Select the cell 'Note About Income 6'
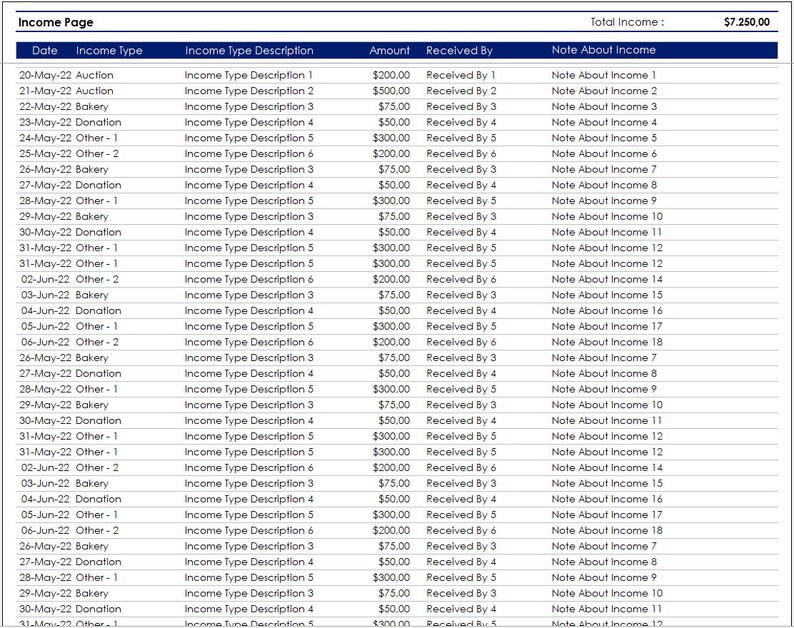 pos(605,154)
